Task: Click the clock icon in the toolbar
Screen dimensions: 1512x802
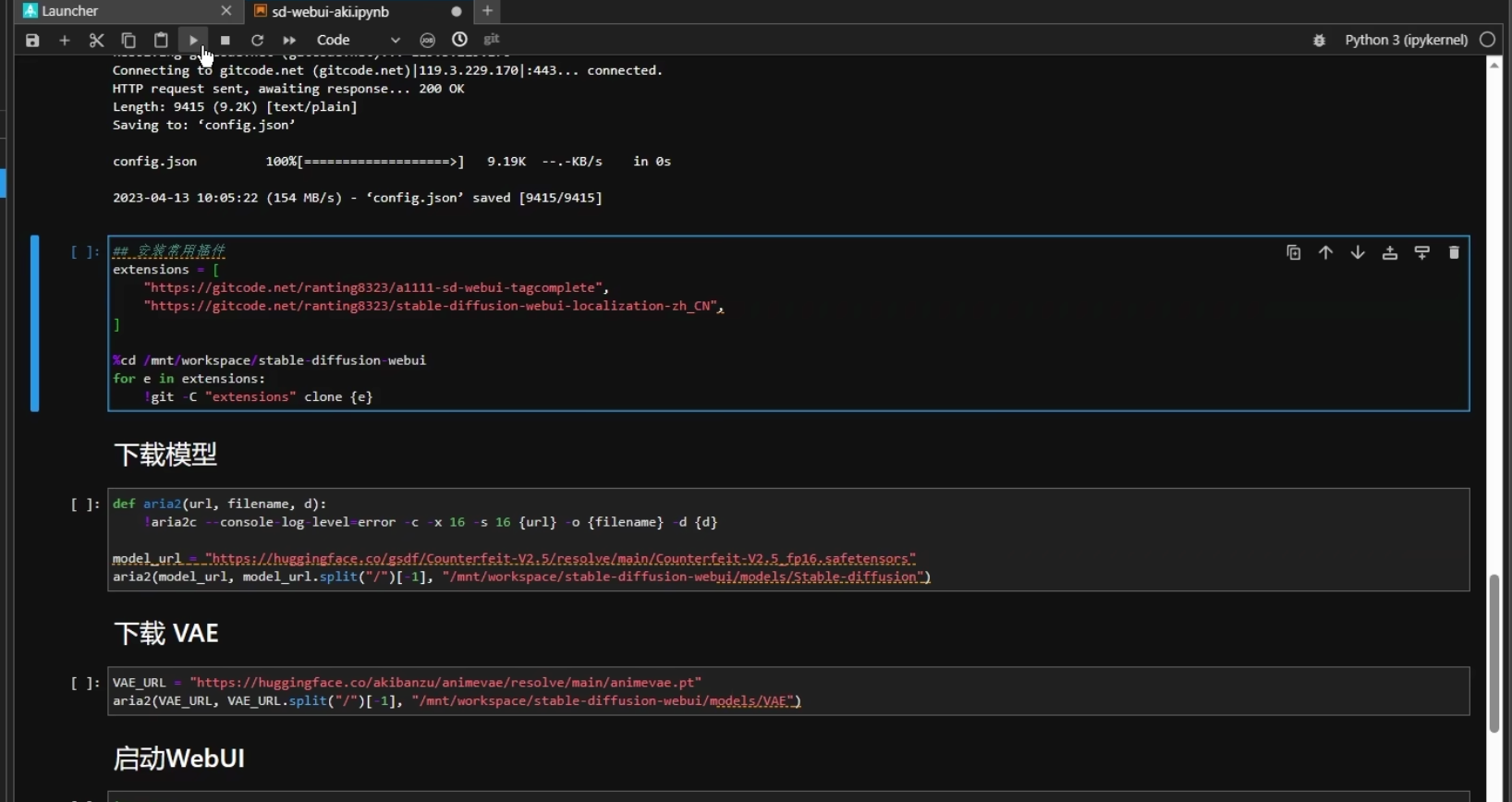Action: pyautogui.click(x=459, y=40)
